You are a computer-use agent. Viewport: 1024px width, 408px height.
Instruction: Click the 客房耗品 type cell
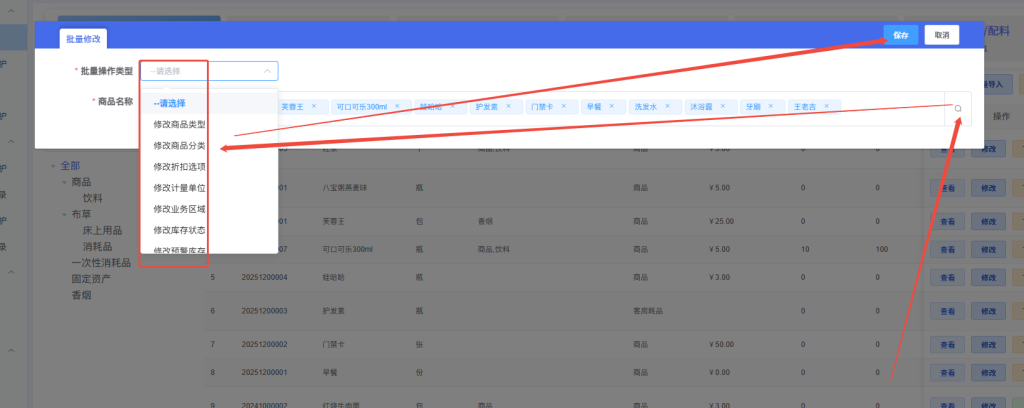[x=648, y=311]
